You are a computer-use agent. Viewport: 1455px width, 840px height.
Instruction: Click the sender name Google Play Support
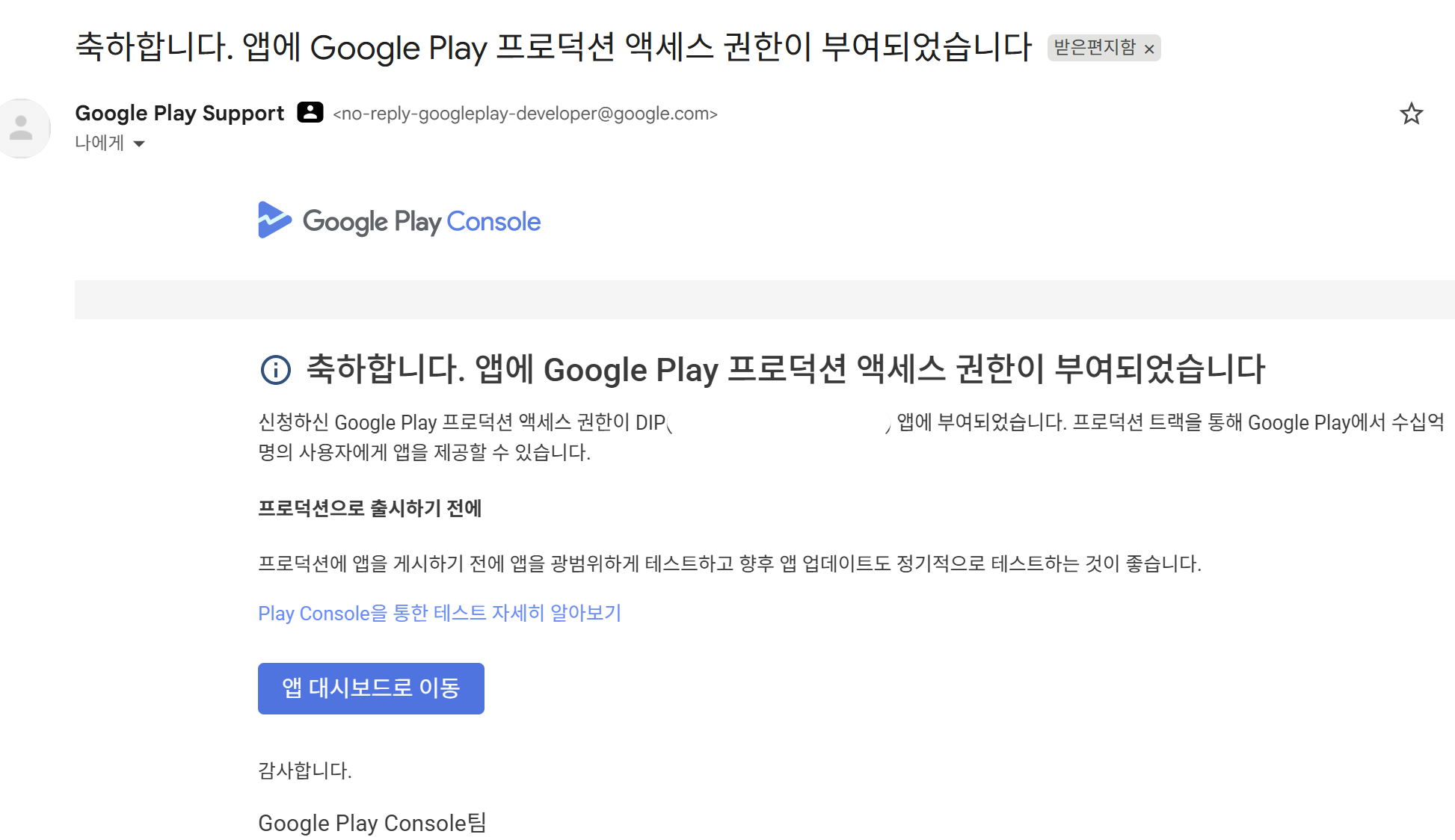coord(179,113)
